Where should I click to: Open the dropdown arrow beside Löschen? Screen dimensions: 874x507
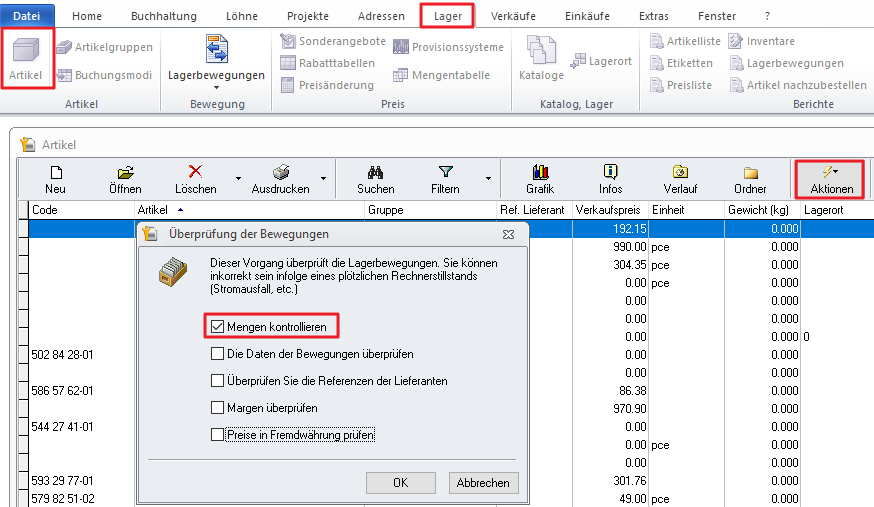238,179
